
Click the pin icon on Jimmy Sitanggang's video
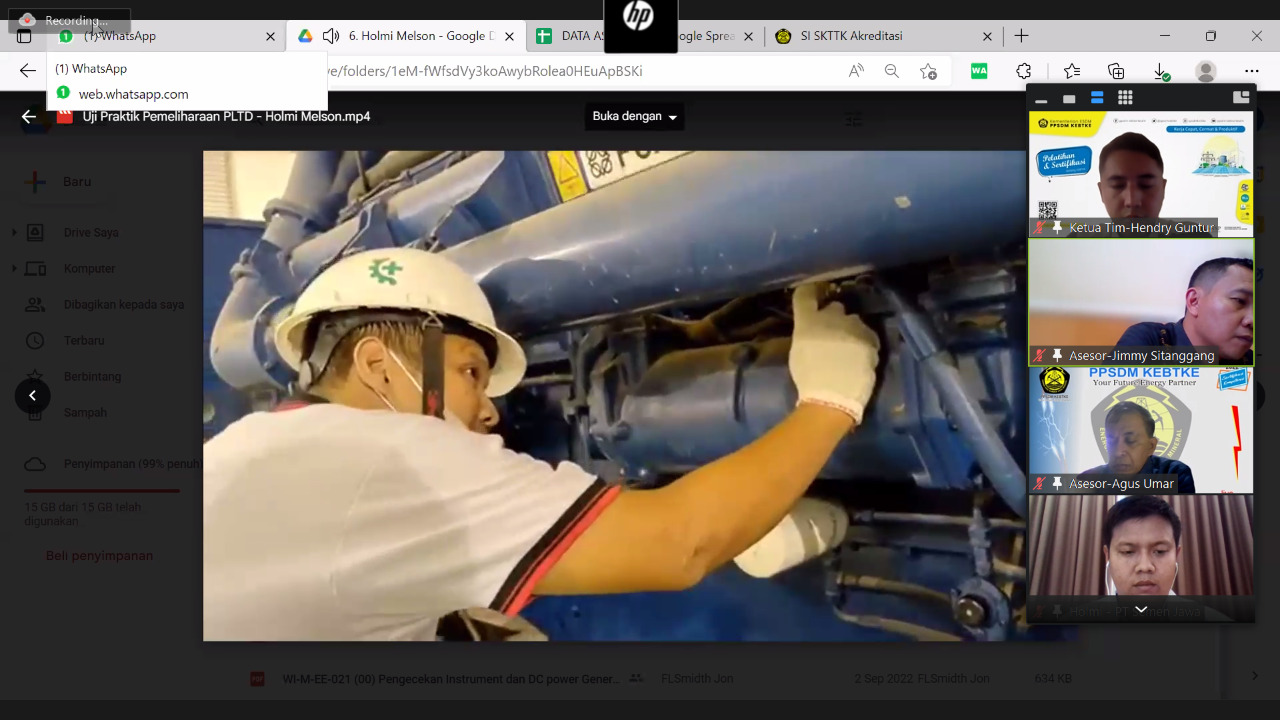[1057, 356]
